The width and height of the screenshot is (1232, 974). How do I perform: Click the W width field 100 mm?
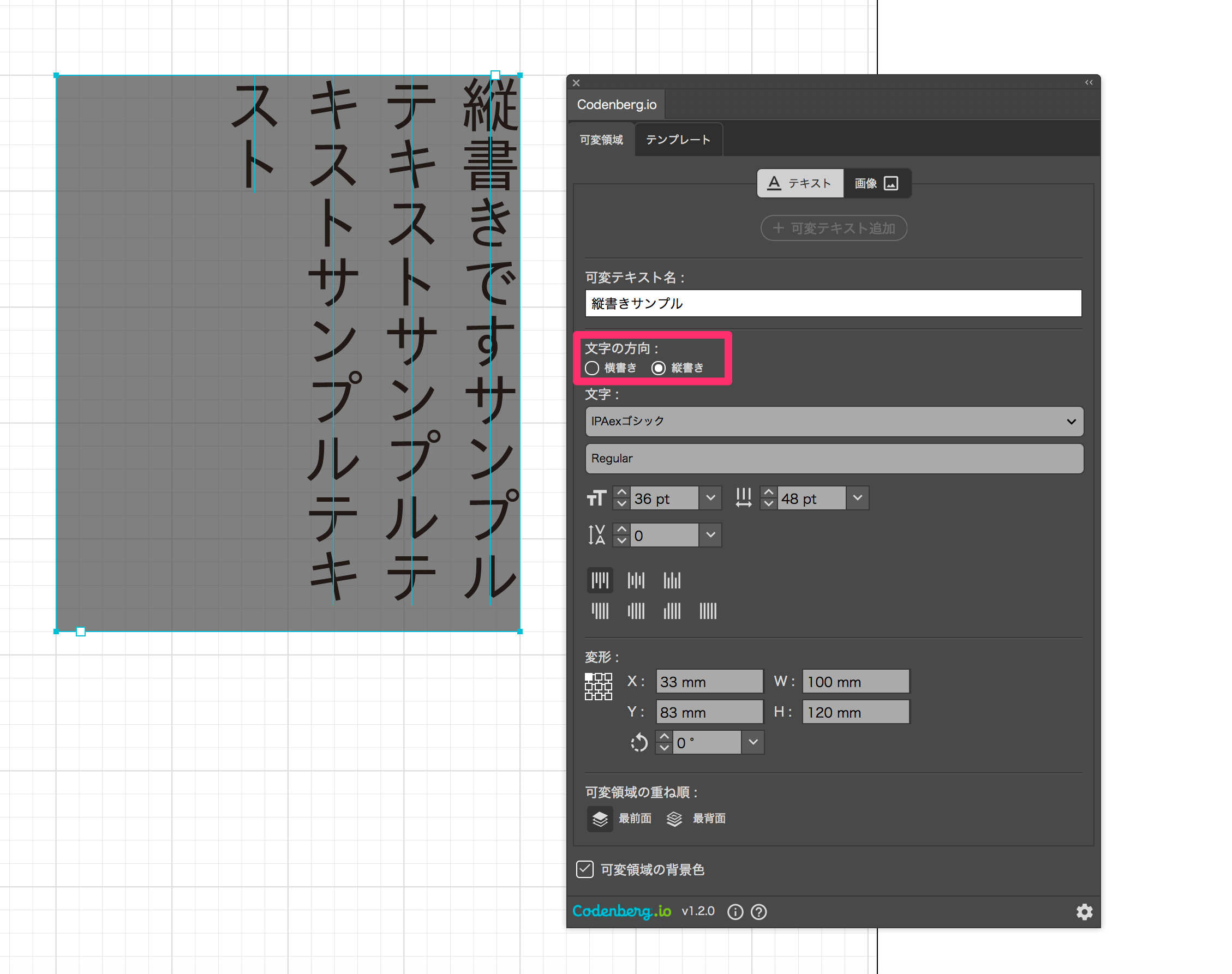[856, 682]
